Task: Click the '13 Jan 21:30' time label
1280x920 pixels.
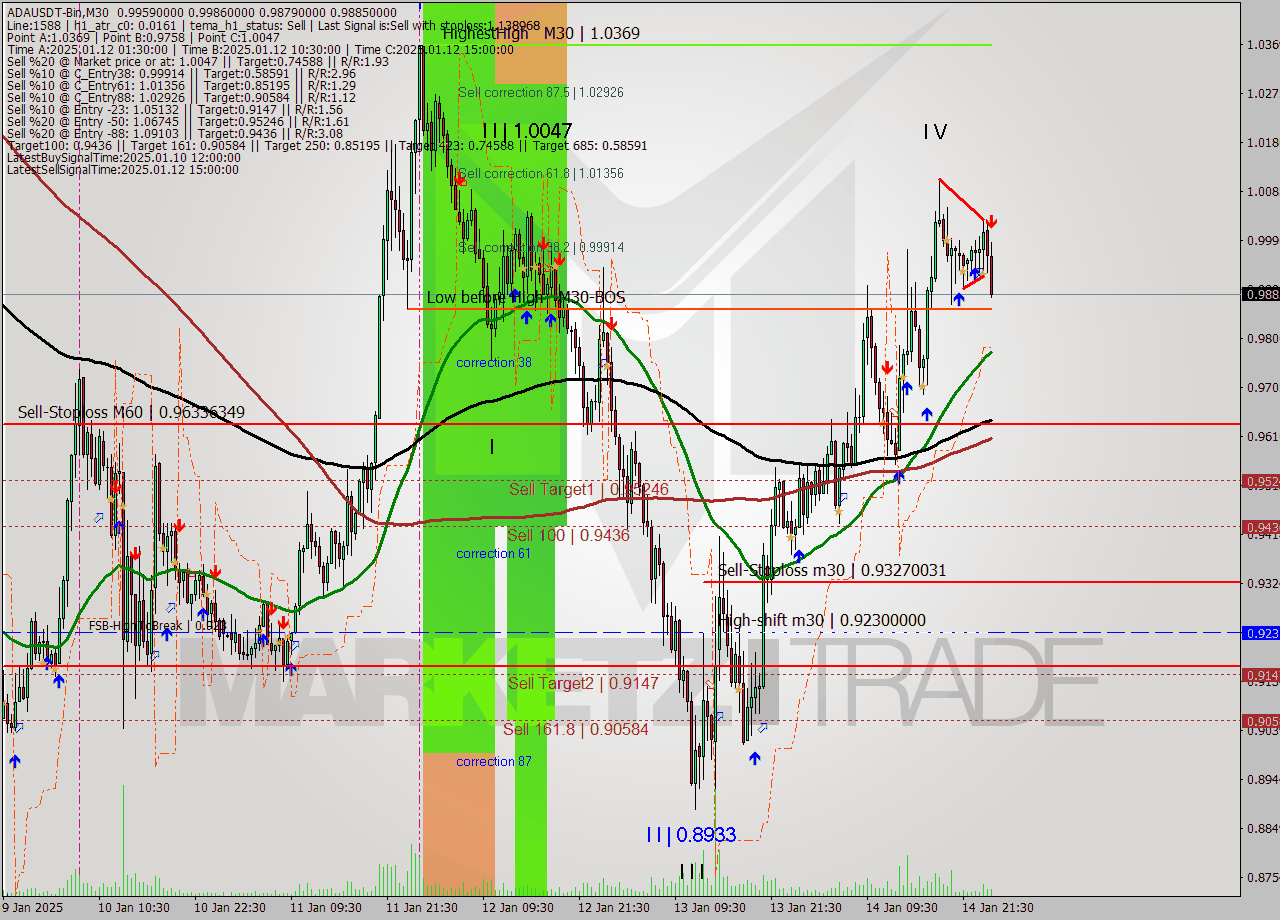Action: (x=805, y=908)
